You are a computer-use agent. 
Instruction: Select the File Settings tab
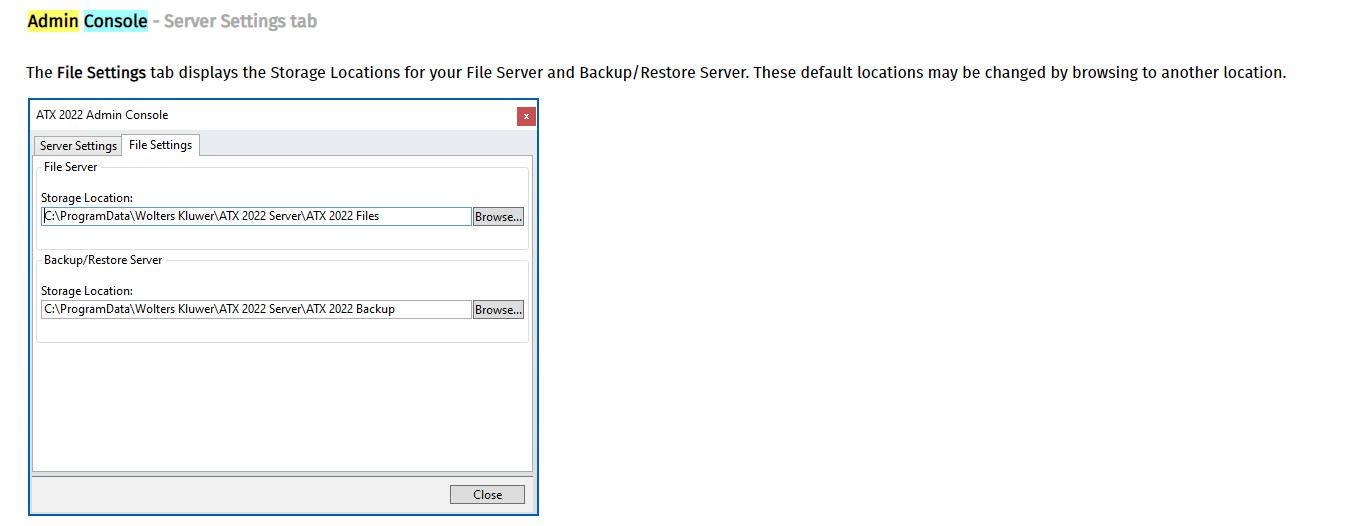(161, 145)
